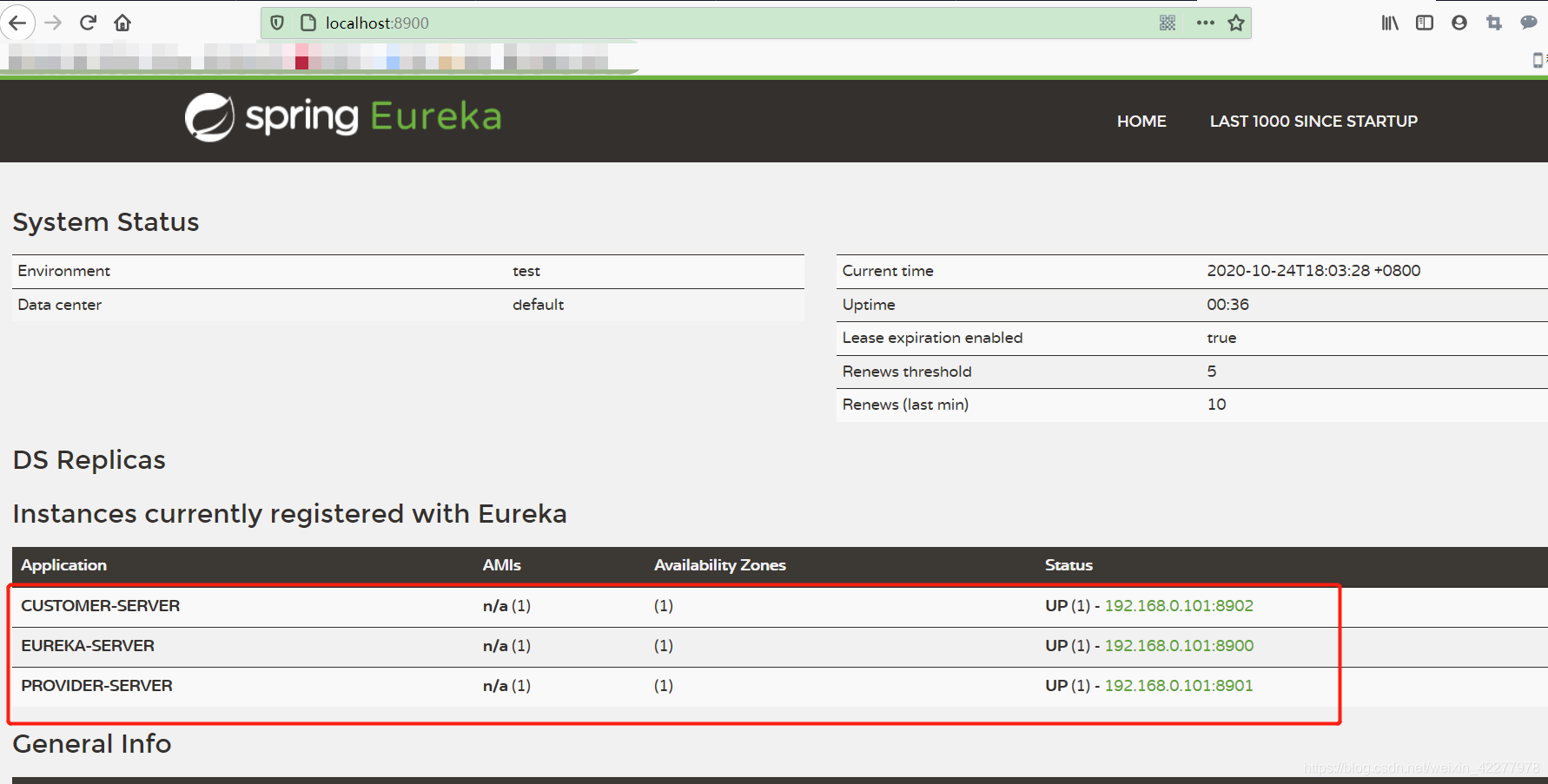Select the screenshot crop icon in toolbar
The width and height of the screenshot is (1548, 784).
coord(1494,23)
